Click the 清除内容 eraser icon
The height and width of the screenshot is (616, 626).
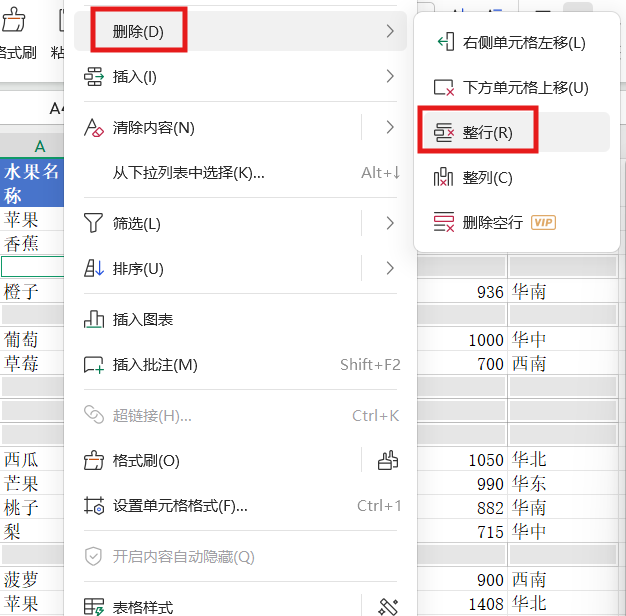tap(94, 128)
